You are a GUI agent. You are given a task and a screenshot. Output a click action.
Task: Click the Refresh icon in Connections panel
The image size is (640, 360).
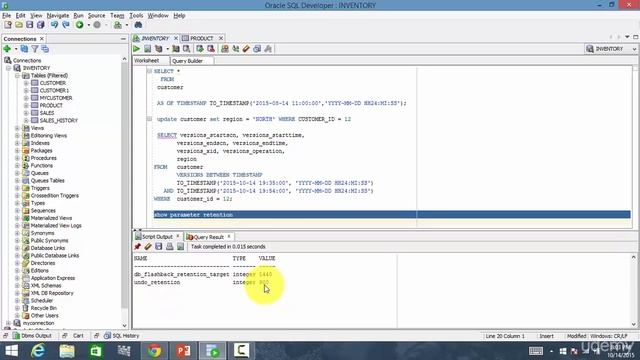pos(24,49)
